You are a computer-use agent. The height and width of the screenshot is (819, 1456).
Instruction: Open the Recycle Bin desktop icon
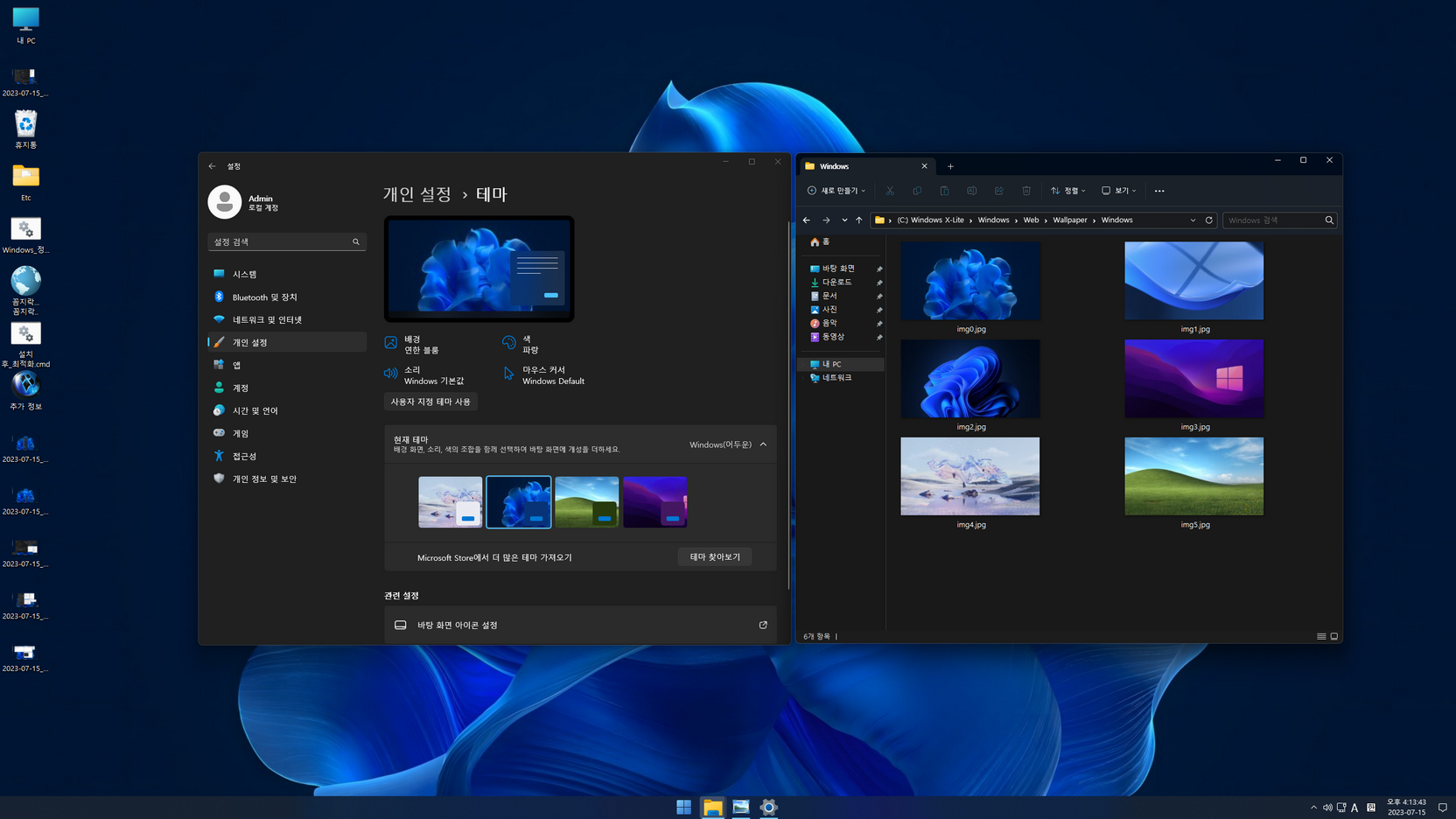(25, 129)
